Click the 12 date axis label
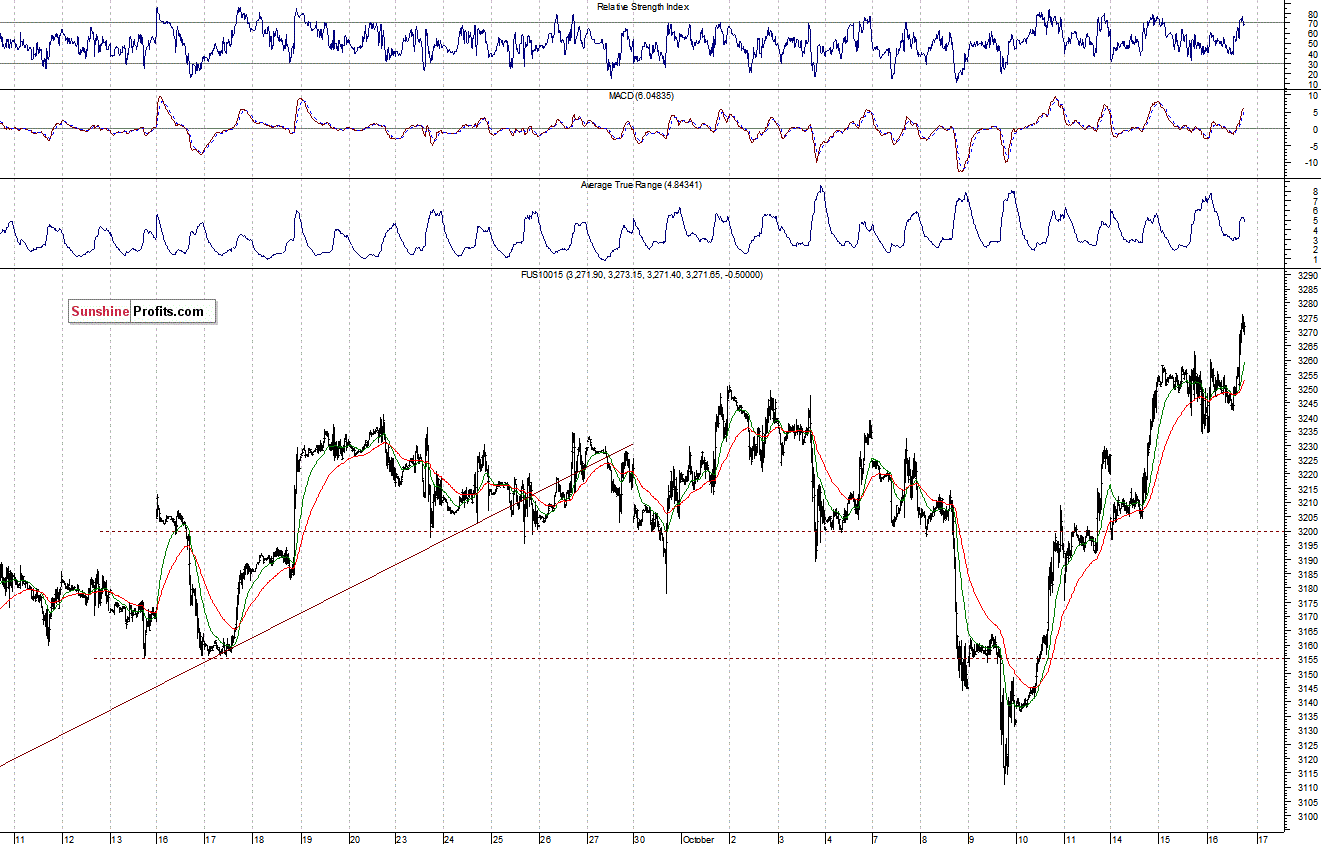 click(69, 838)
